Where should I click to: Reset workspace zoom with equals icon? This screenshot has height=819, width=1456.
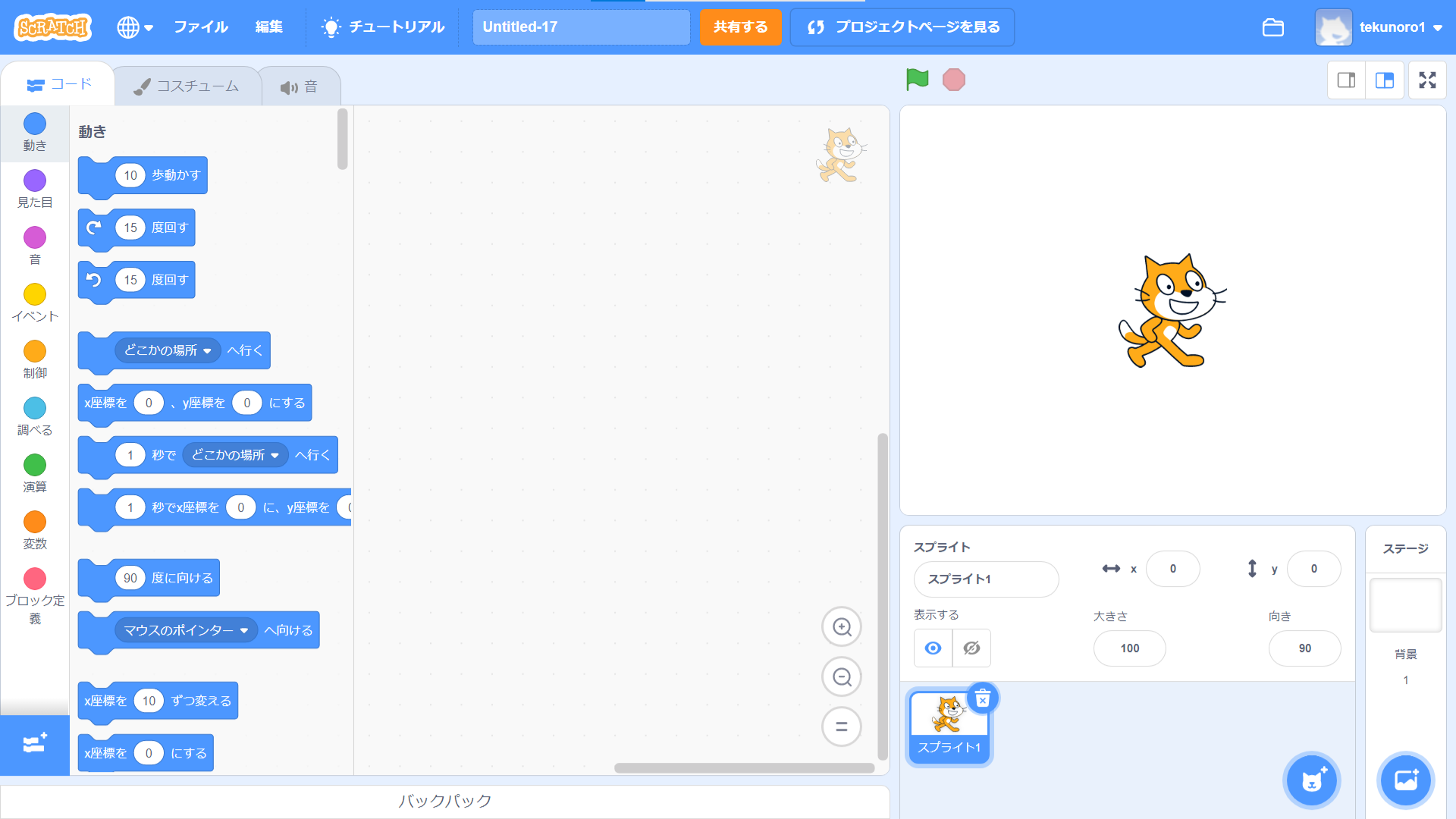coord(842,726)
